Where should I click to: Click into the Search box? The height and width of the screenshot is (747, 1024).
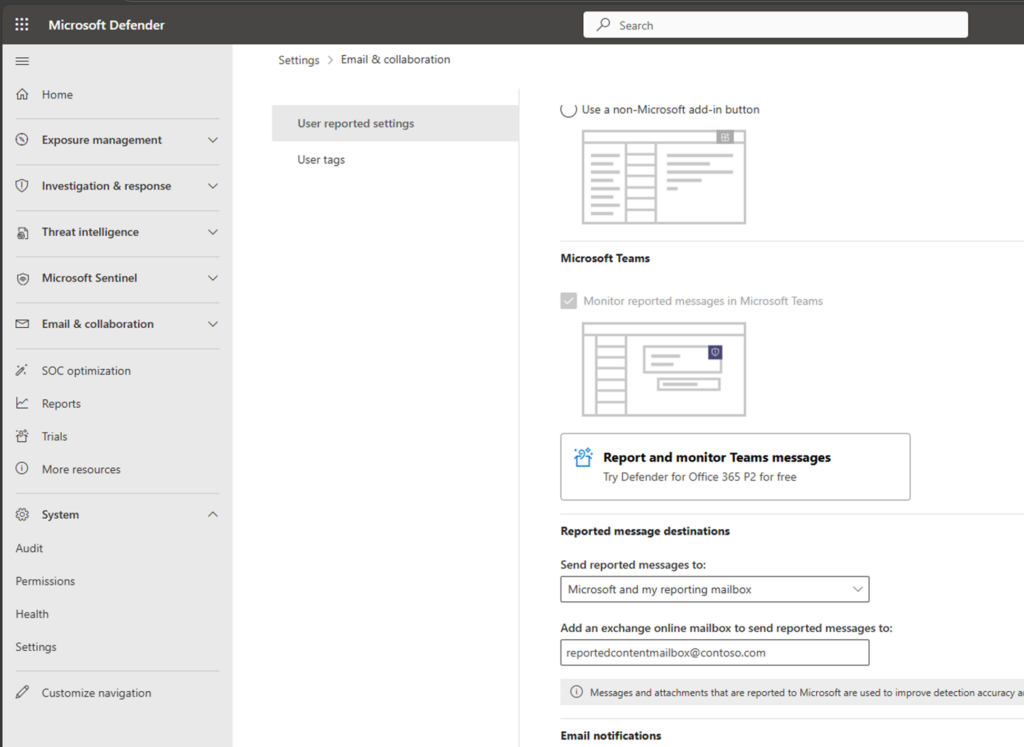click(x=775, y=25)
